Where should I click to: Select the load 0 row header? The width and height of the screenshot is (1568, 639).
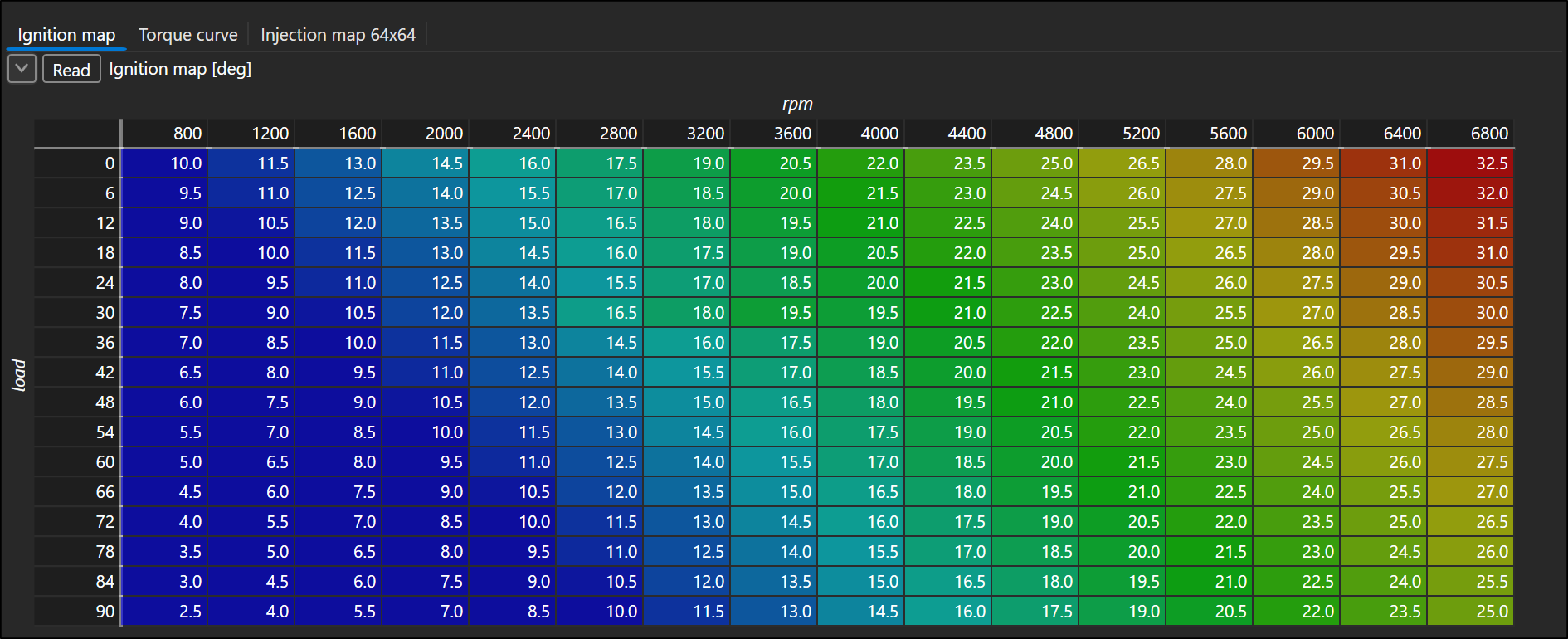click(x=77, y=163)
